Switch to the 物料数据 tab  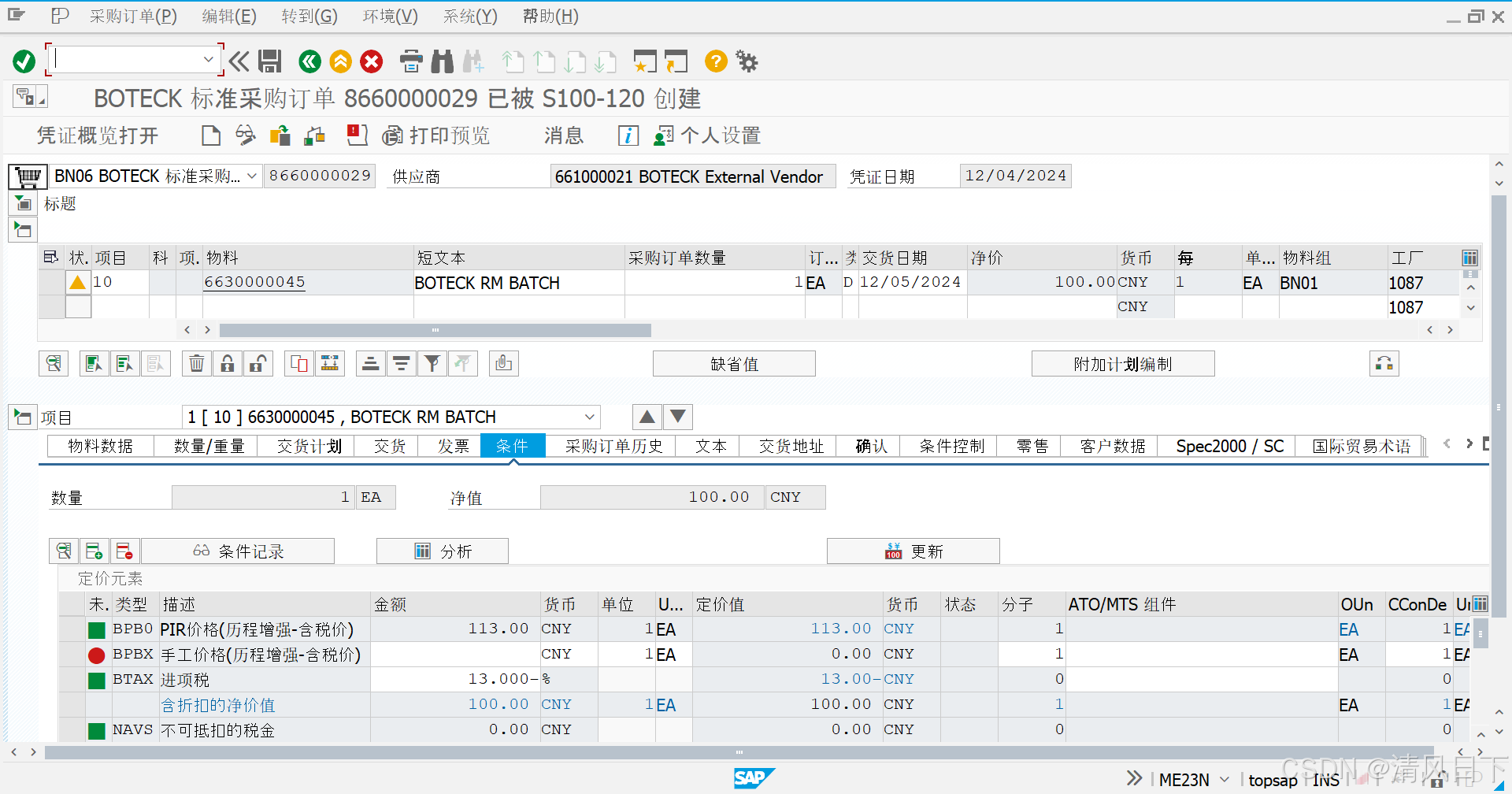point(101,446)
